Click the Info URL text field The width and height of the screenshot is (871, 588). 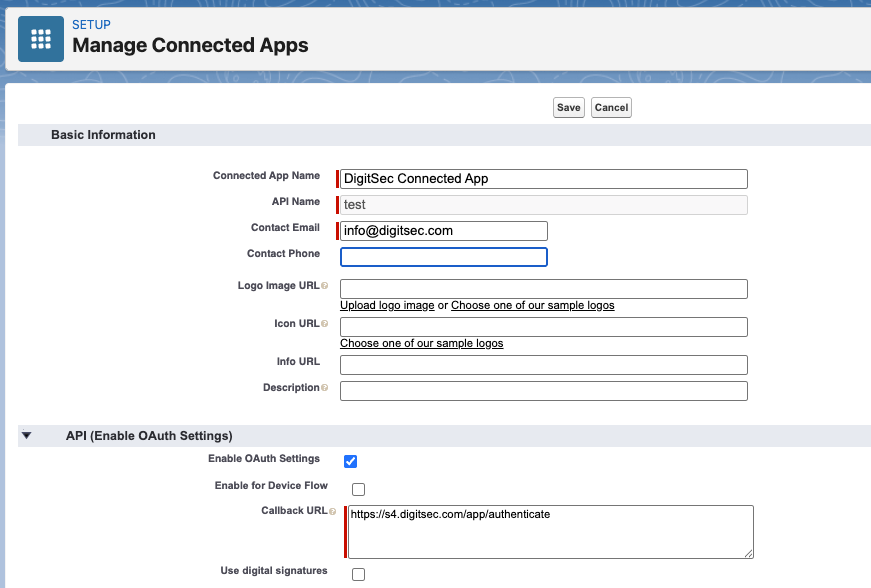click(544, 365)
